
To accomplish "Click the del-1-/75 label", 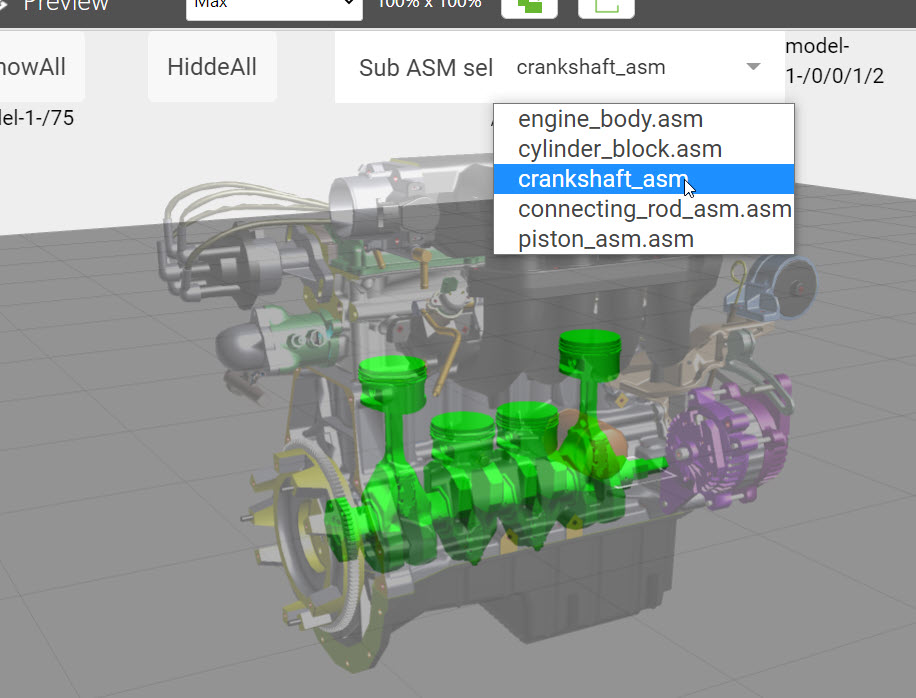I will pyautogui.click(x=37, y=118).
